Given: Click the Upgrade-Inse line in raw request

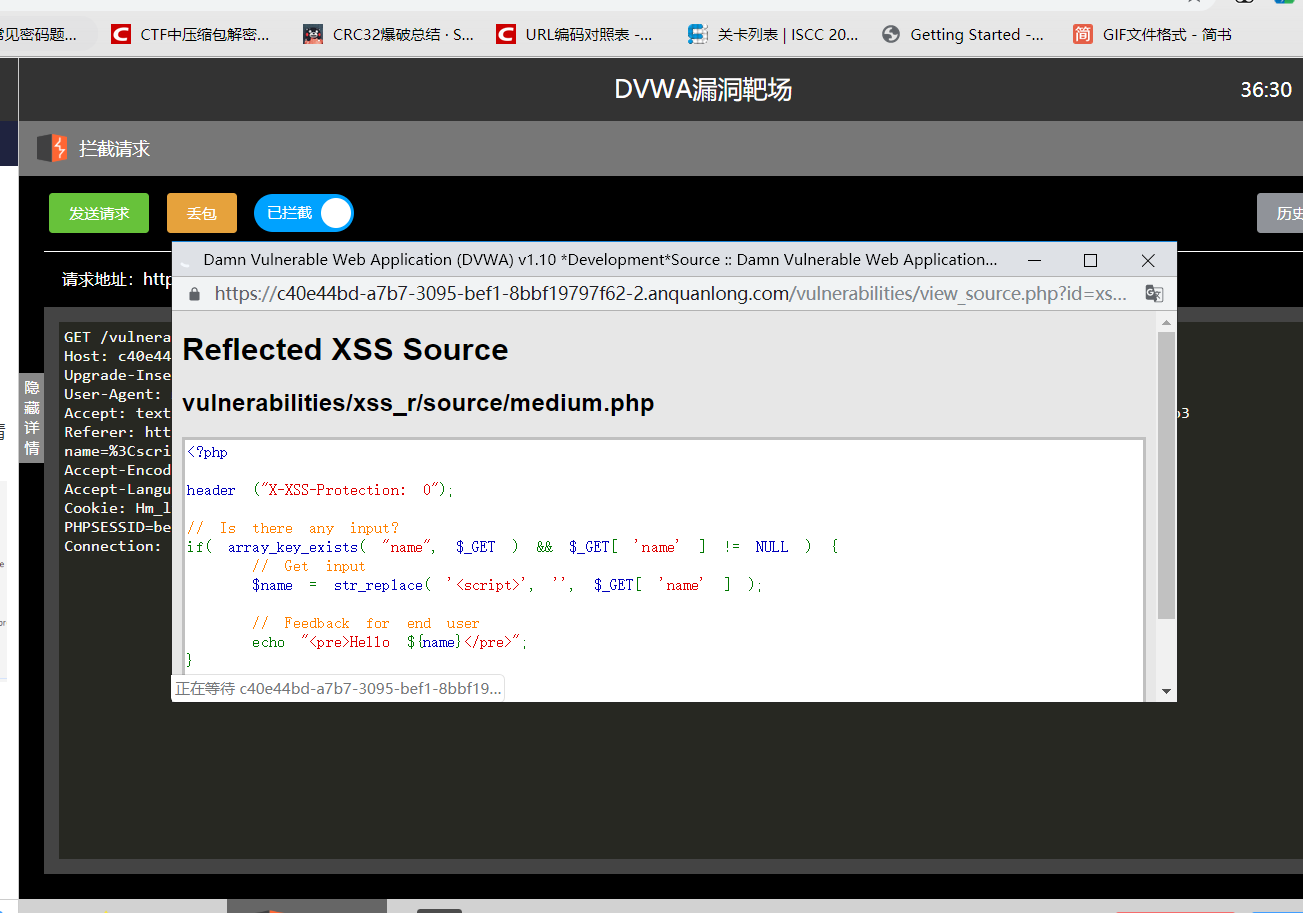Looking at the screenshot, I should (x=118, y=375).
